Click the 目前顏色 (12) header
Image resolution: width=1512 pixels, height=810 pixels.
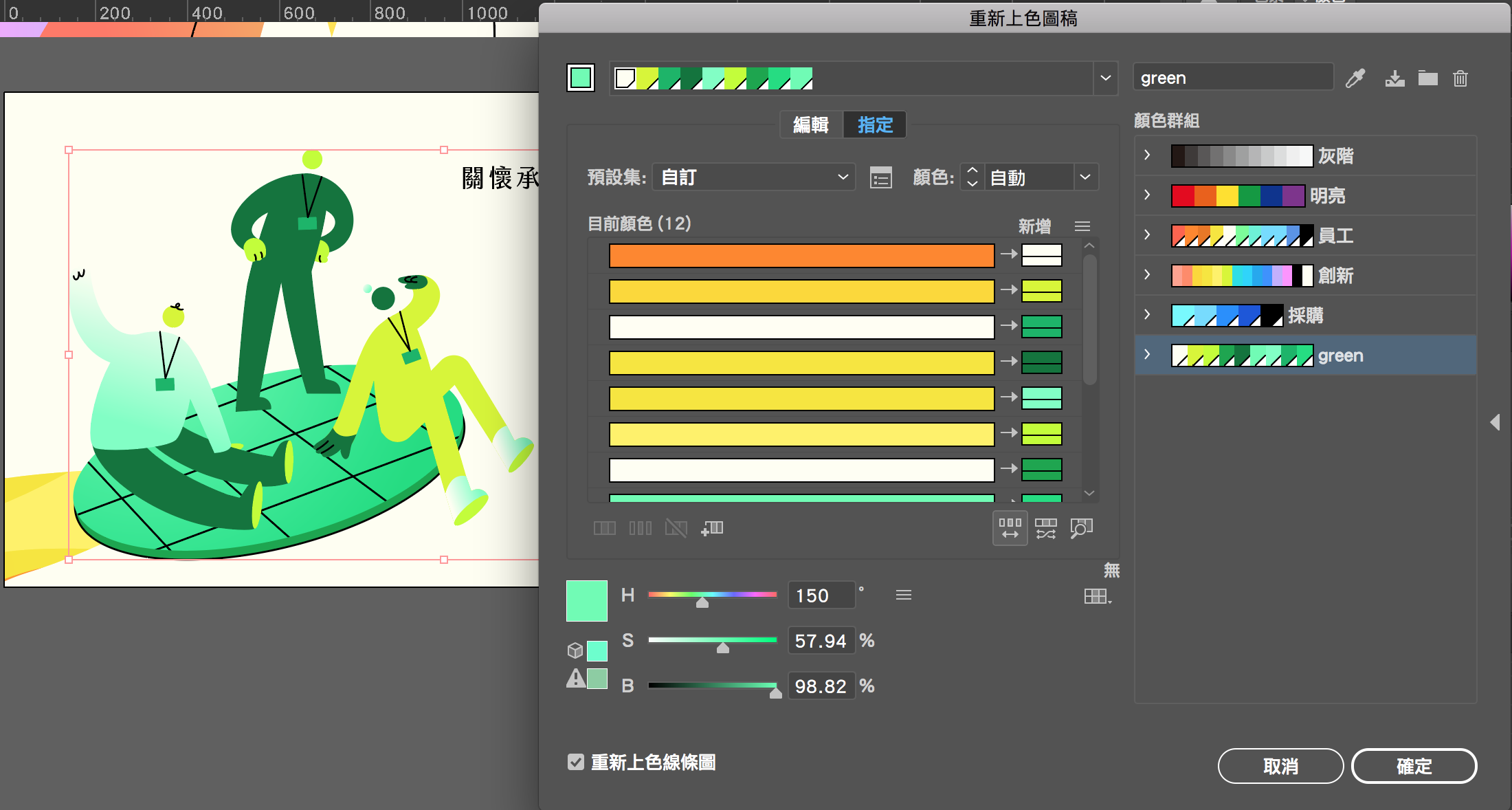pos(639,223)
